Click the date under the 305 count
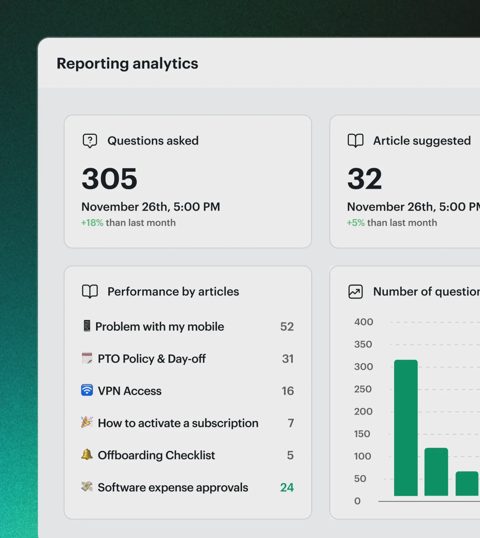 (x=151, y=207)
